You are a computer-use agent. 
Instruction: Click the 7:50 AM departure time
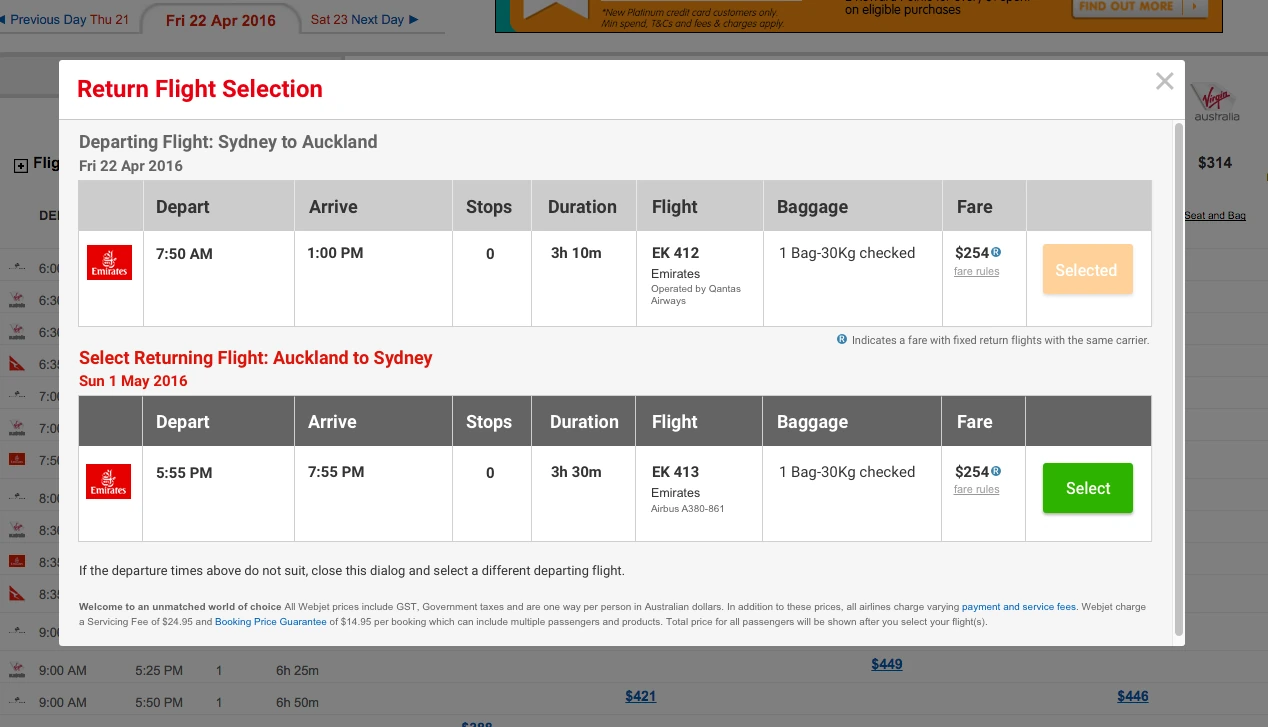(x=184, y=254)
